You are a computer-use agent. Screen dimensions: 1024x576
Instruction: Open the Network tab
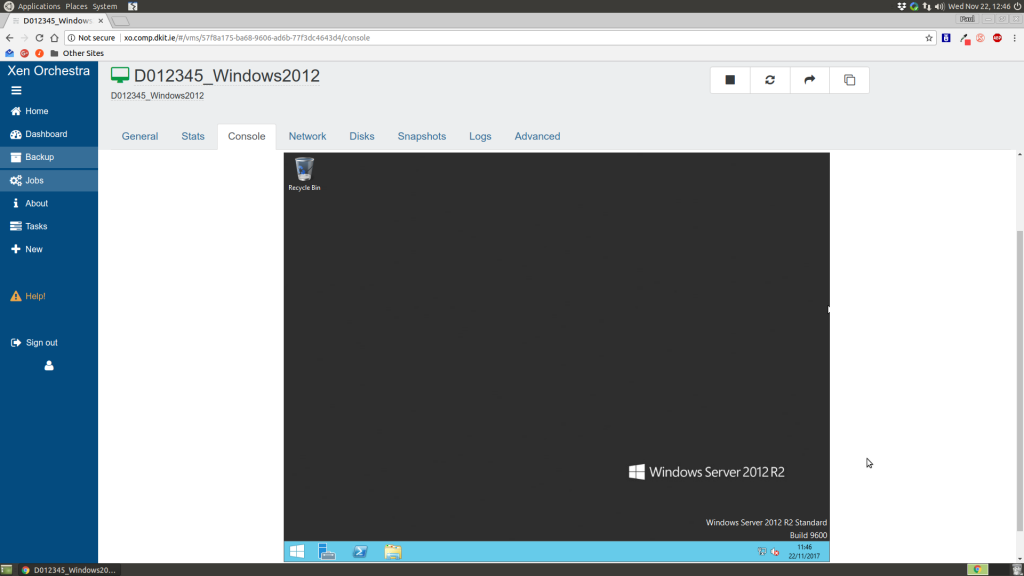pyautogui.click(x=307, y=136)
